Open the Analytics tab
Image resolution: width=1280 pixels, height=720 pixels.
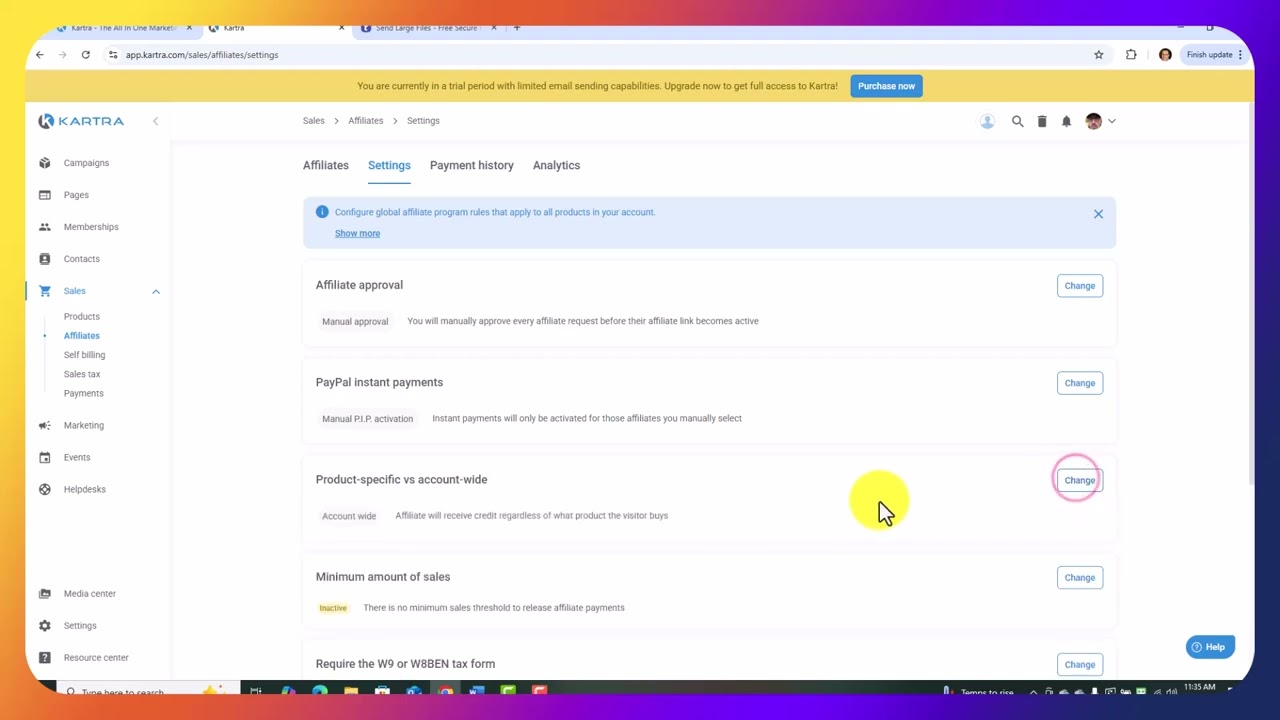tap(556, 165)
